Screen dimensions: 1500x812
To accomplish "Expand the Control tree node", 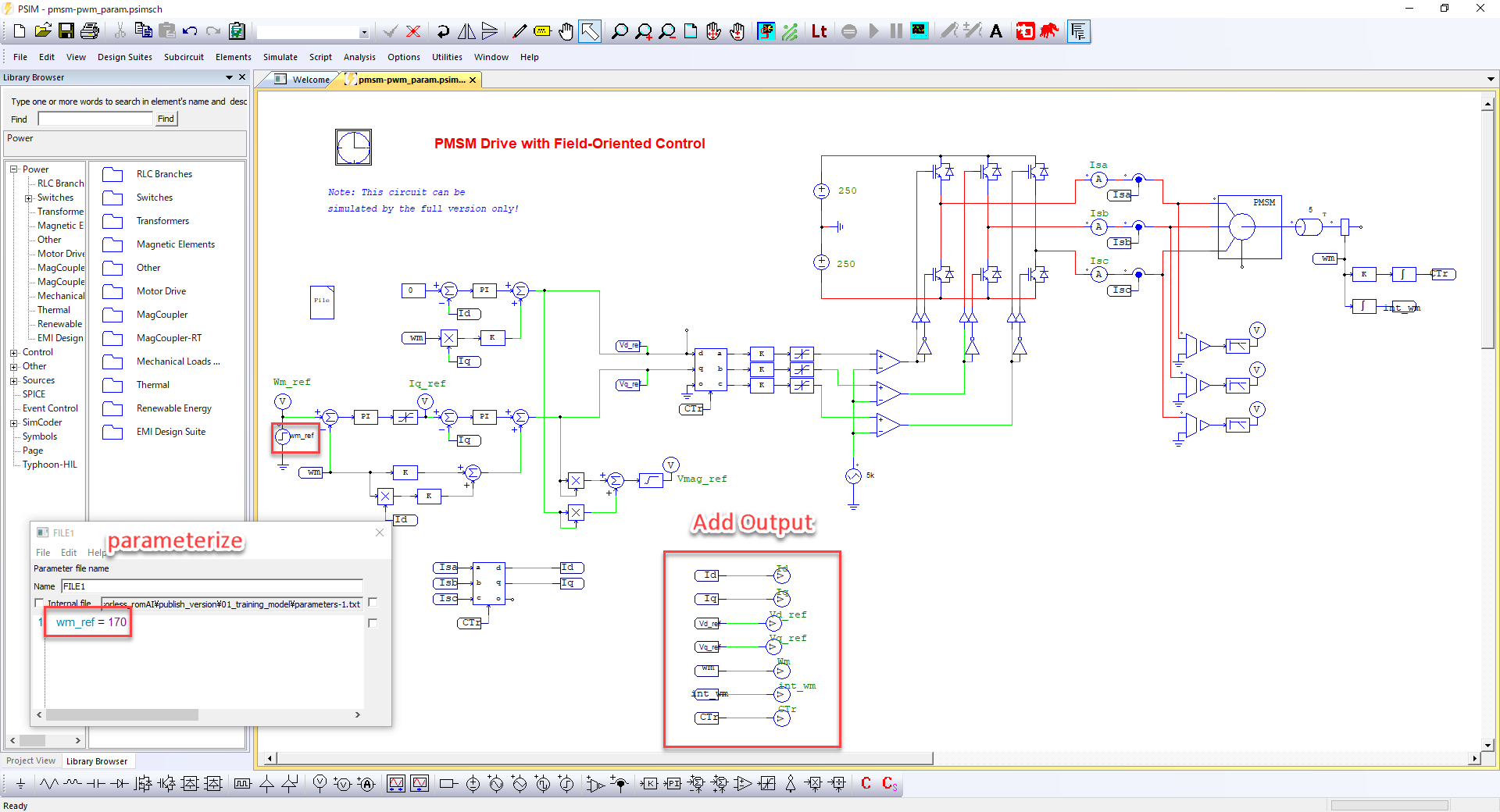I will [x=13, y=353].
